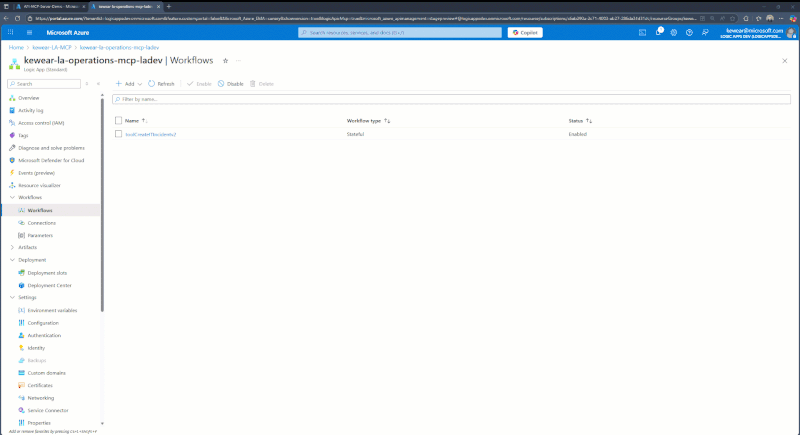Switch to the first browser tab
800x435 pixels.
50,7
